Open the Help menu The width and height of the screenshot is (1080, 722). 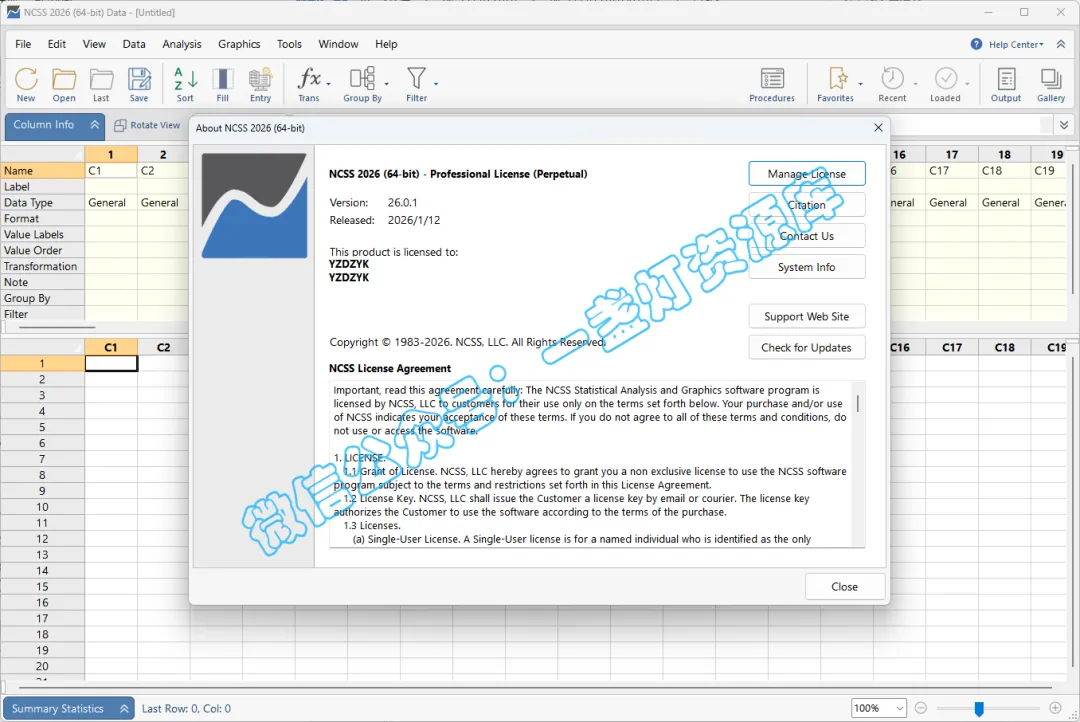point(386,44)
